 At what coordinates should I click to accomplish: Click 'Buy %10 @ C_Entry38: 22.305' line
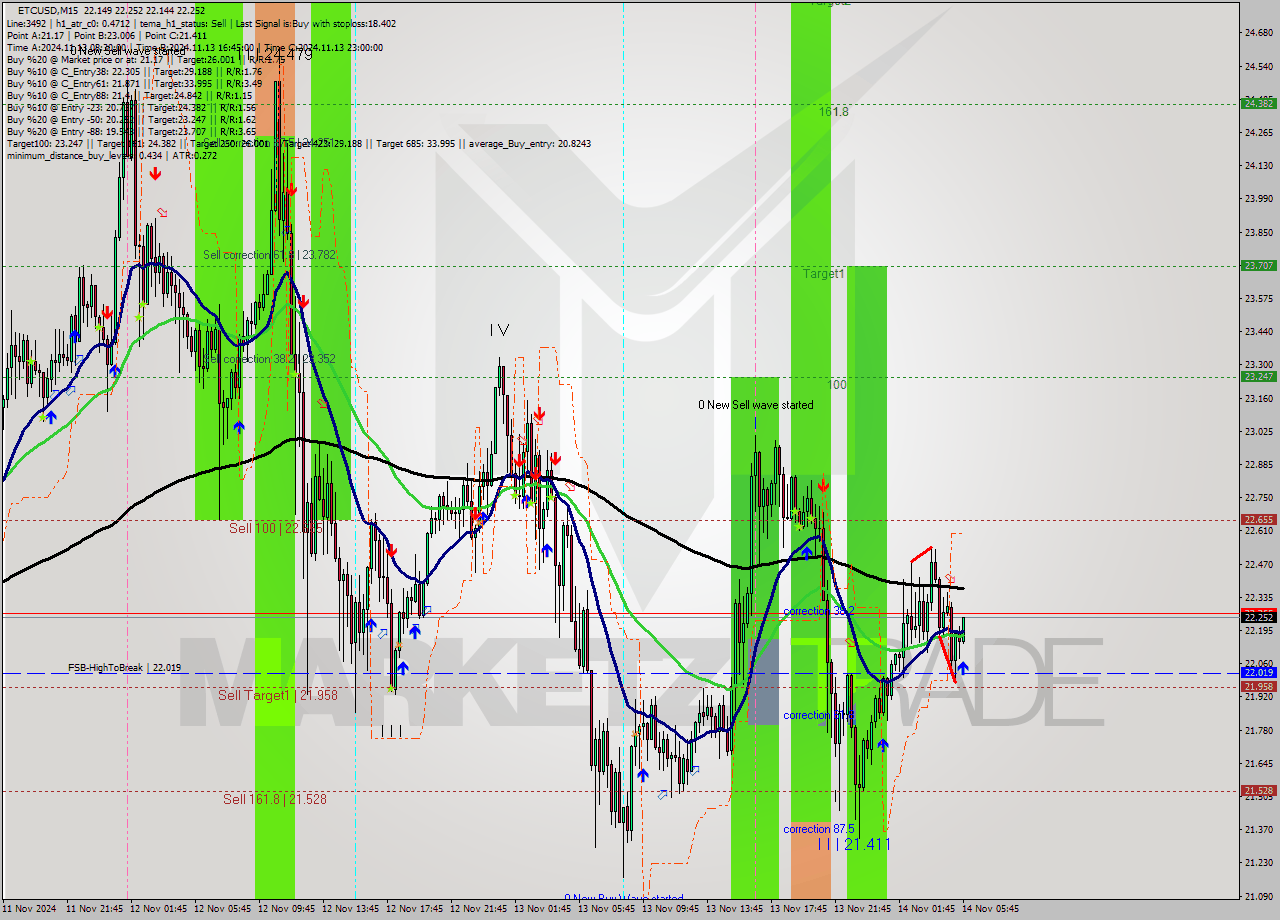(x=134, y=71)
